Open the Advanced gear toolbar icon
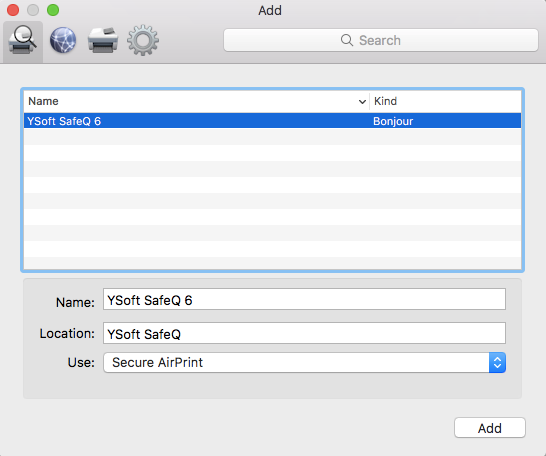This screenshot has height=456, width=546. pos(143,40)
